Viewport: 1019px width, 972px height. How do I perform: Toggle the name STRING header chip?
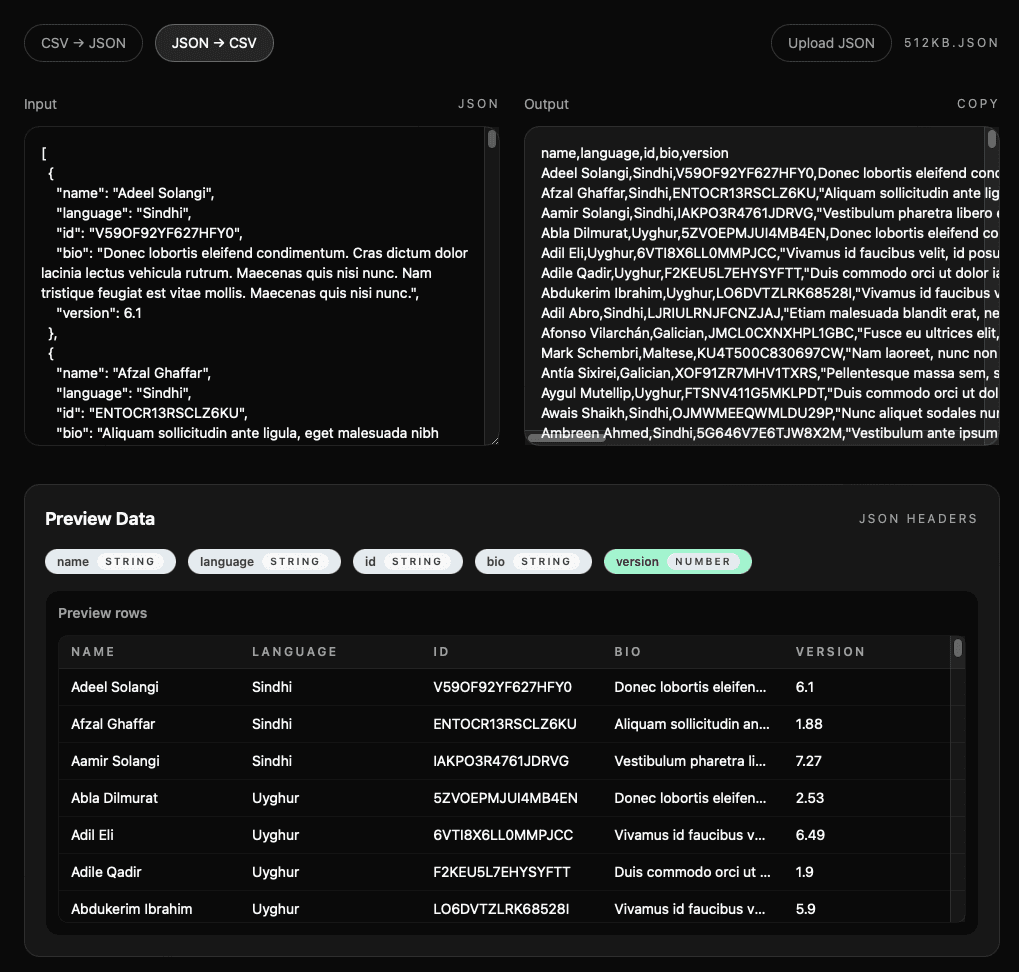pos(110,561)
